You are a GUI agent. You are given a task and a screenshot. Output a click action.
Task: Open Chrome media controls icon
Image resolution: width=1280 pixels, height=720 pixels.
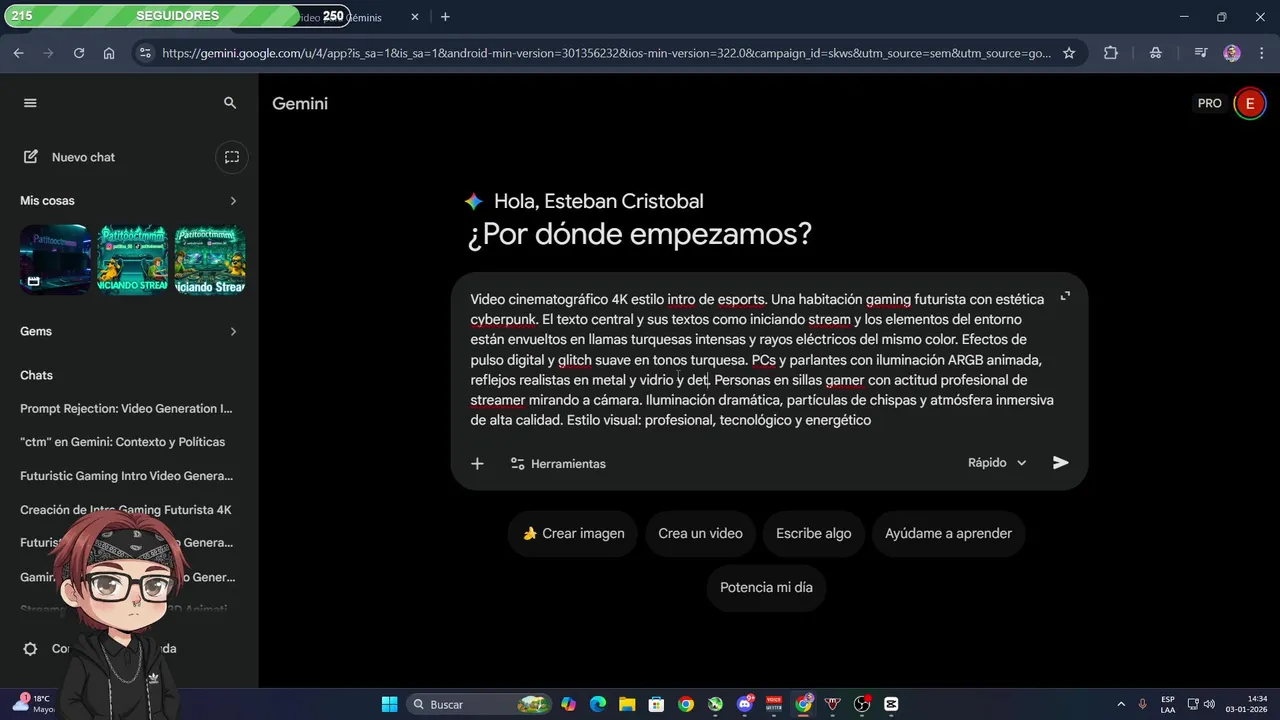(1201, 53)
